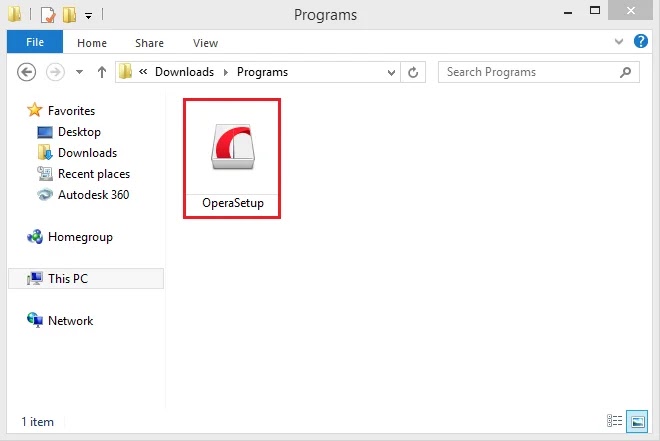Click the Favorites star icon
The image size is (660, 441).
35,110
